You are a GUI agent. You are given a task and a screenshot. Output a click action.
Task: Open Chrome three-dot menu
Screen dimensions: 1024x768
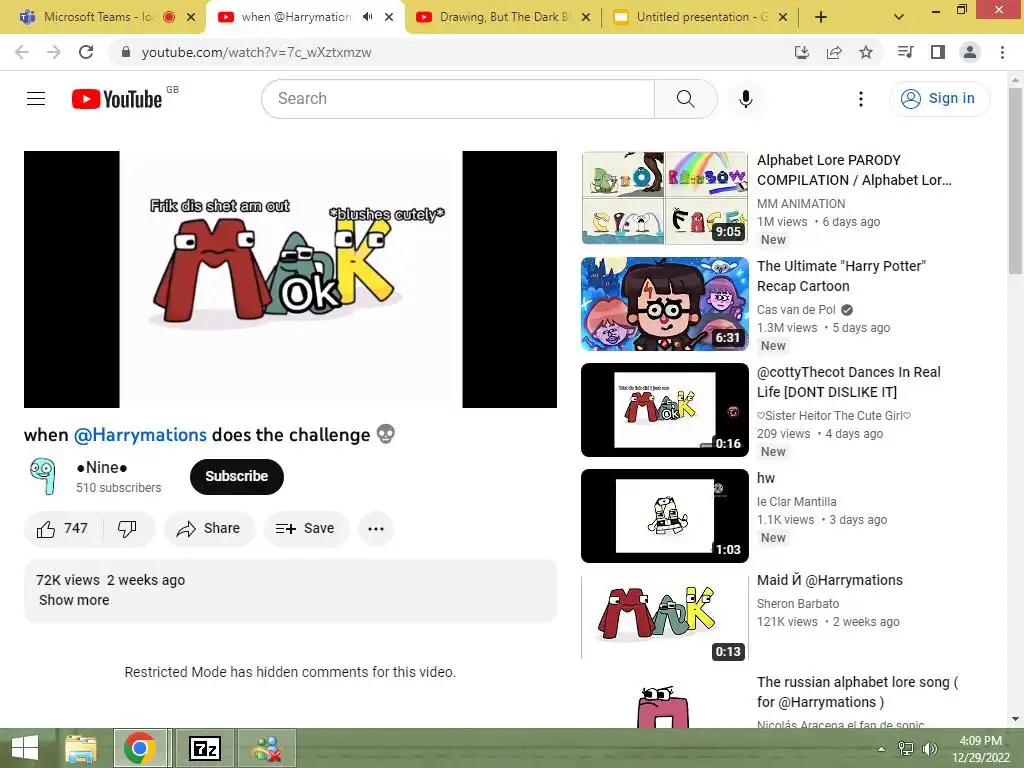pos(1002,52)
